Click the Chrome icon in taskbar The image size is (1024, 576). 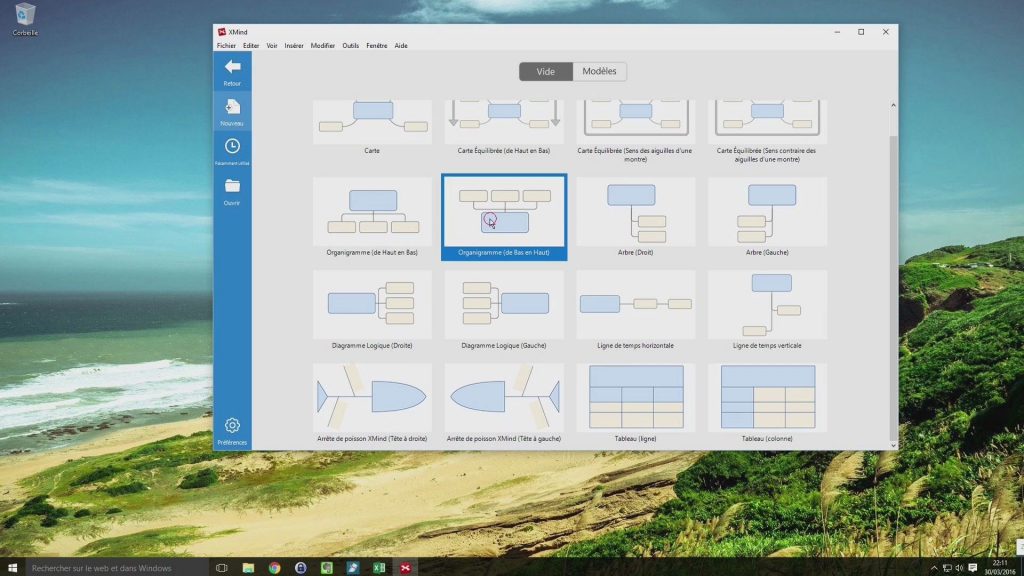[x=274, y=567]
